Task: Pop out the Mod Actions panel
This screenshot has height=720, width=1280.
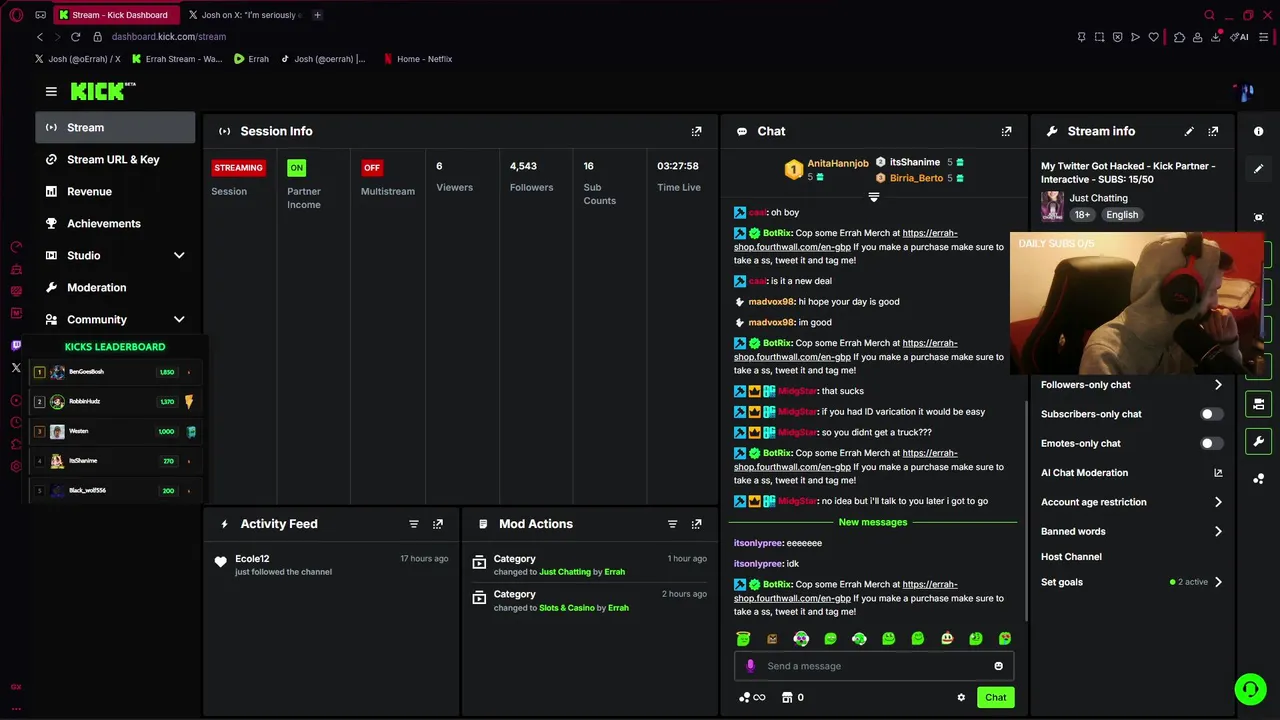Action: pos(696,524)
